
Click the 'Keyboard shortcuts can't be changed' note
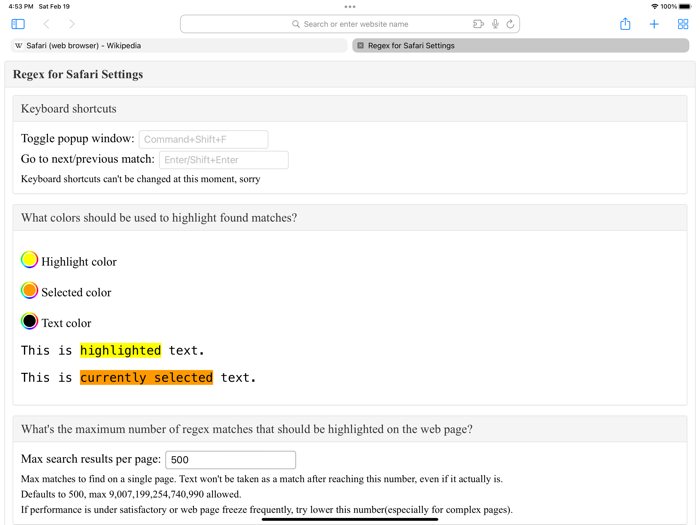click(x=141, y=179)
